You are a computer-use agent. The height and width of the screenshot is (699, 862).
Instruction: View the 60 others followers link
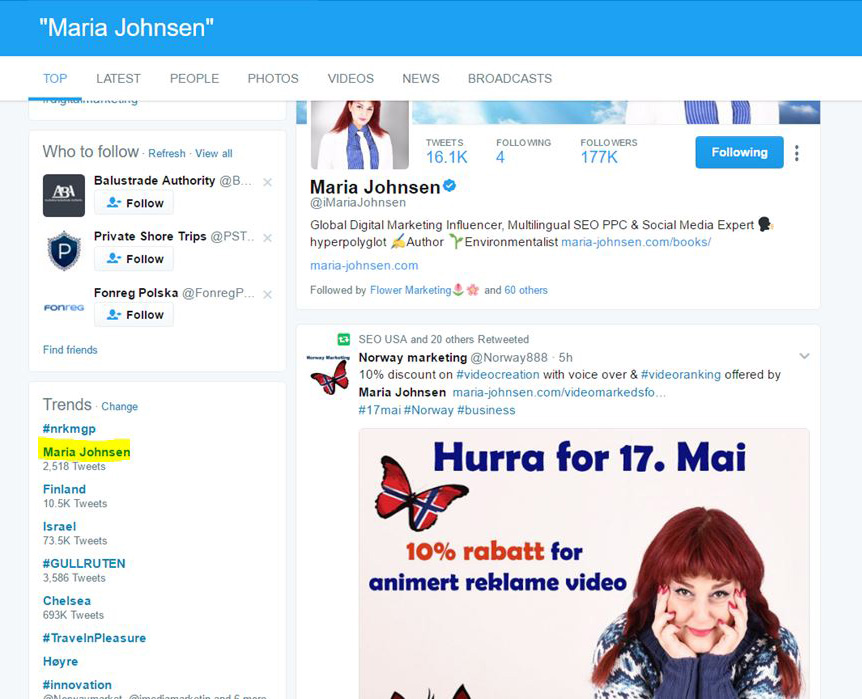[526, 290]
